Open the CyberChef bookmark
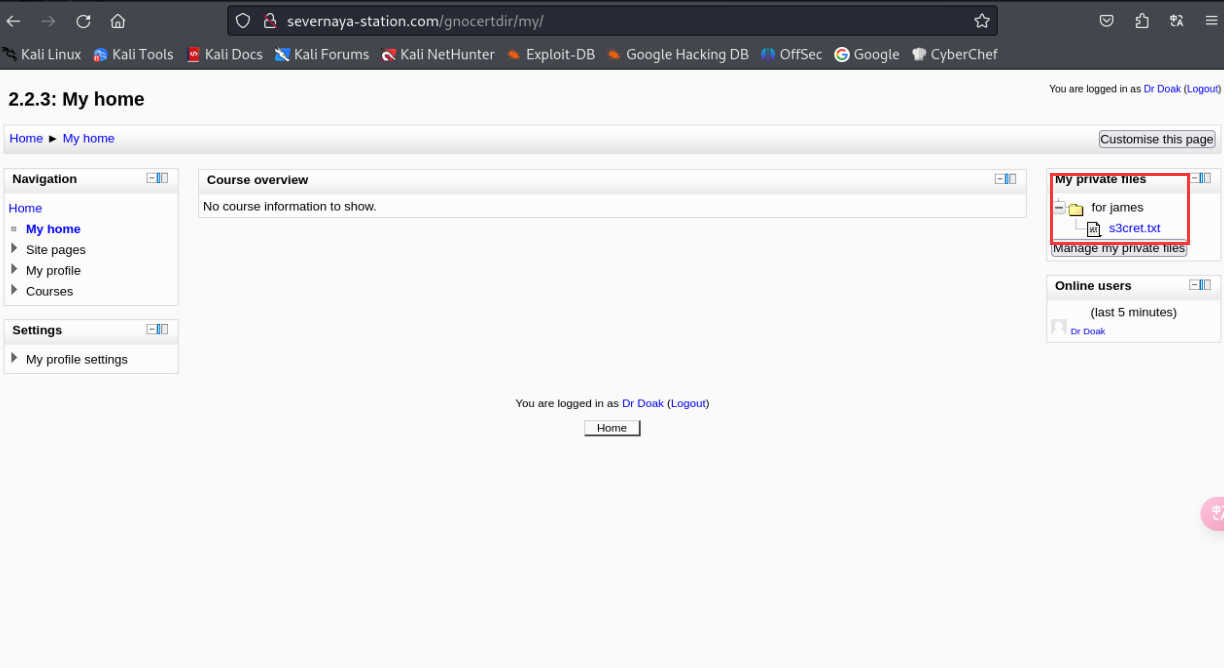This screenshot has width=1224, height=668. coord(954,55)
